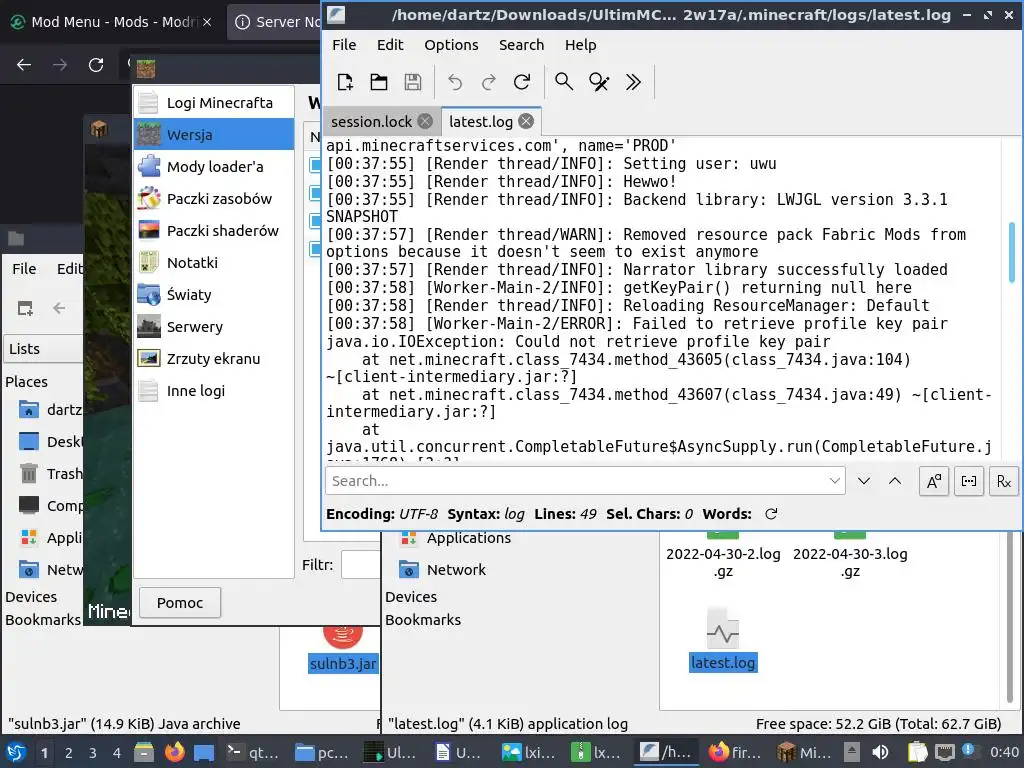Image resolution: width=1024 pixels, height=768 pixels.
Task: Open the File menu in left file manager
Action: pyautogui.click(x=24, y=268)
